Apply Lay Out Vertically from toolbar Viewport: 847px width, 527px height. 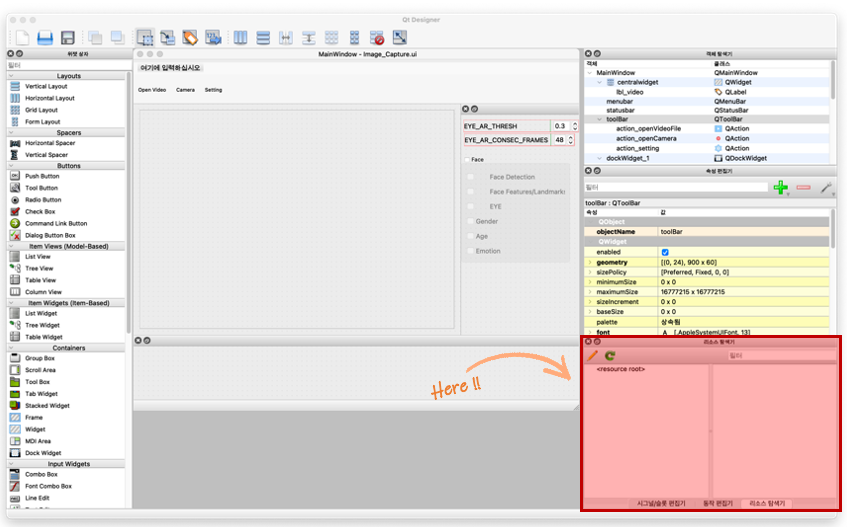(263, 37)
